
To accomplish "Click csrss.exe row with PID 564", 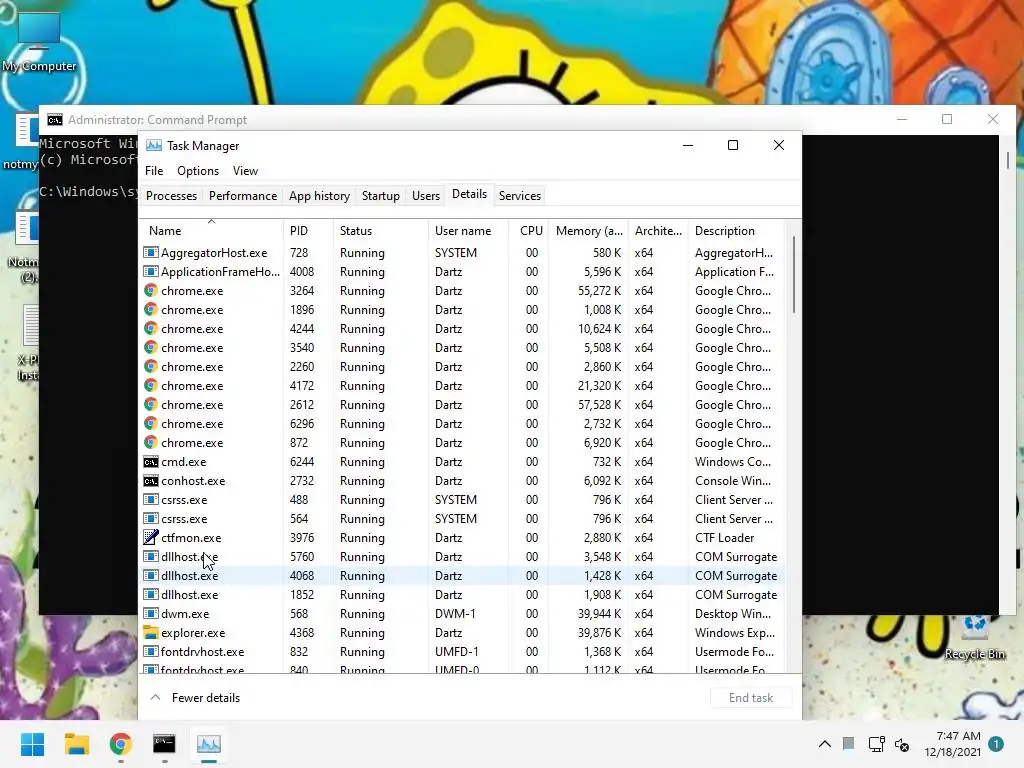I will pos(462,519).
